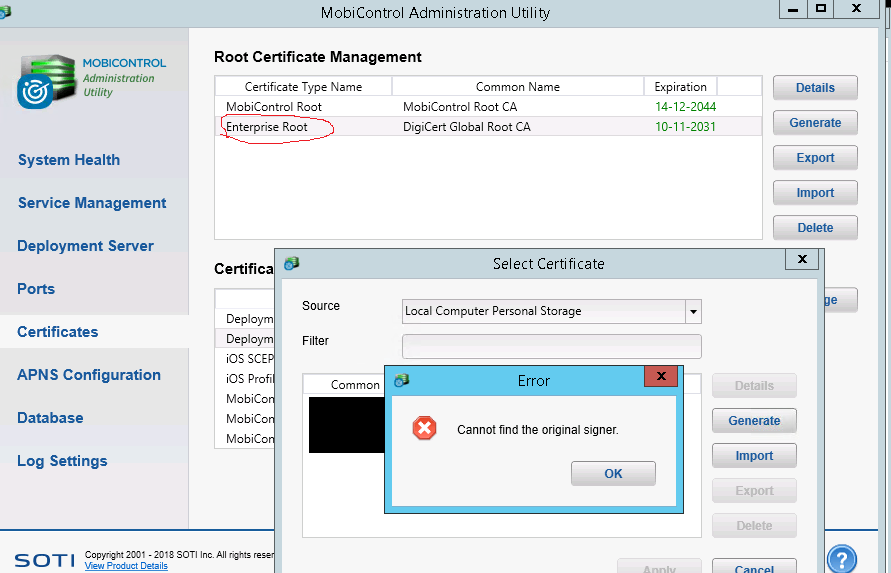
Task: Click Cancel in Select Certificate dialog
Action: coord(754,567)
